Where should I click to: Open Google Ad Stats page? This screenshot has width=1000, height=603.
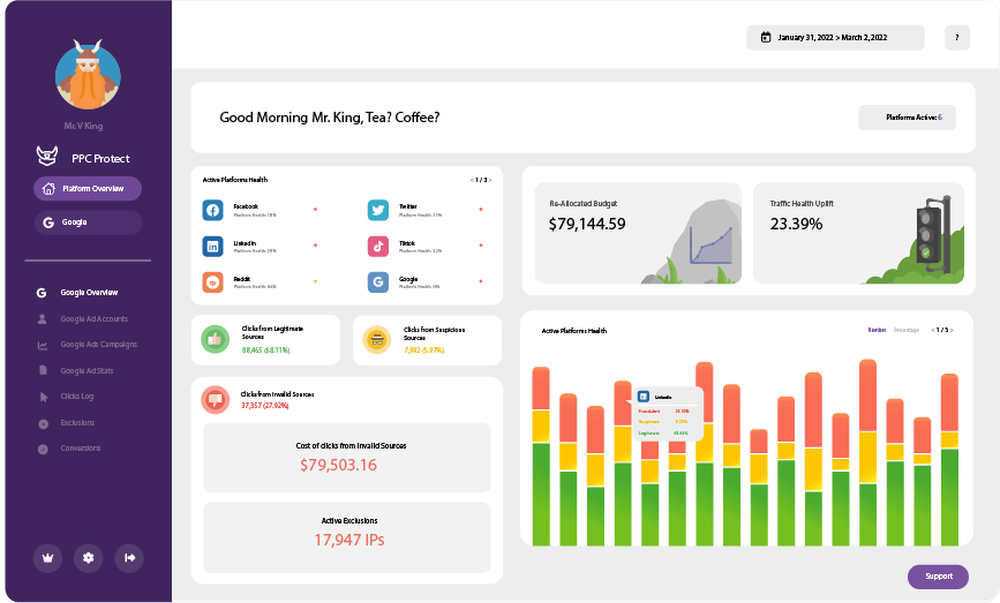point(87,370)
